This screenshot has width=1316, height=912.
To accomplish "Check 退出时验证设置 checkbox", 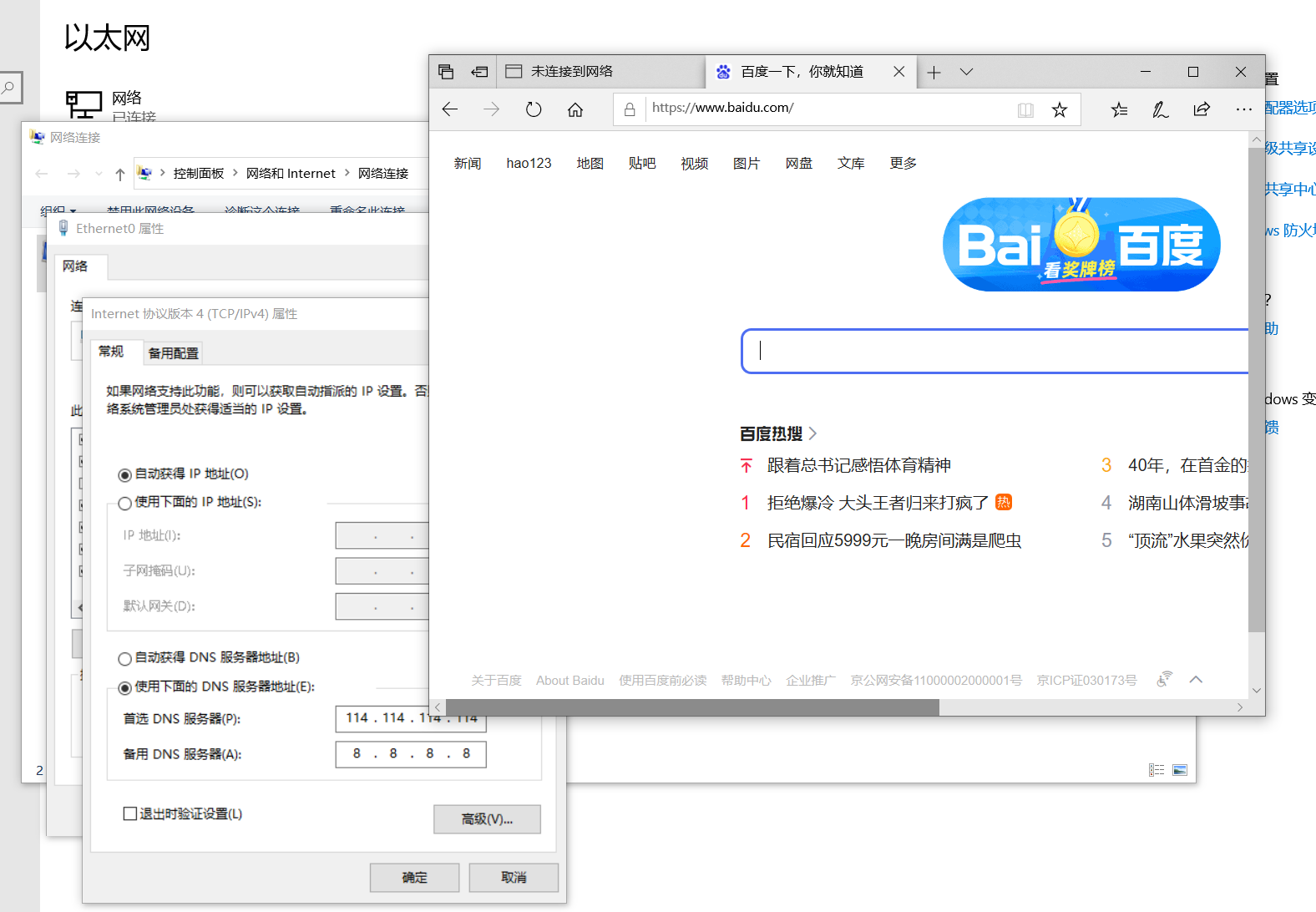I will 130,813.
